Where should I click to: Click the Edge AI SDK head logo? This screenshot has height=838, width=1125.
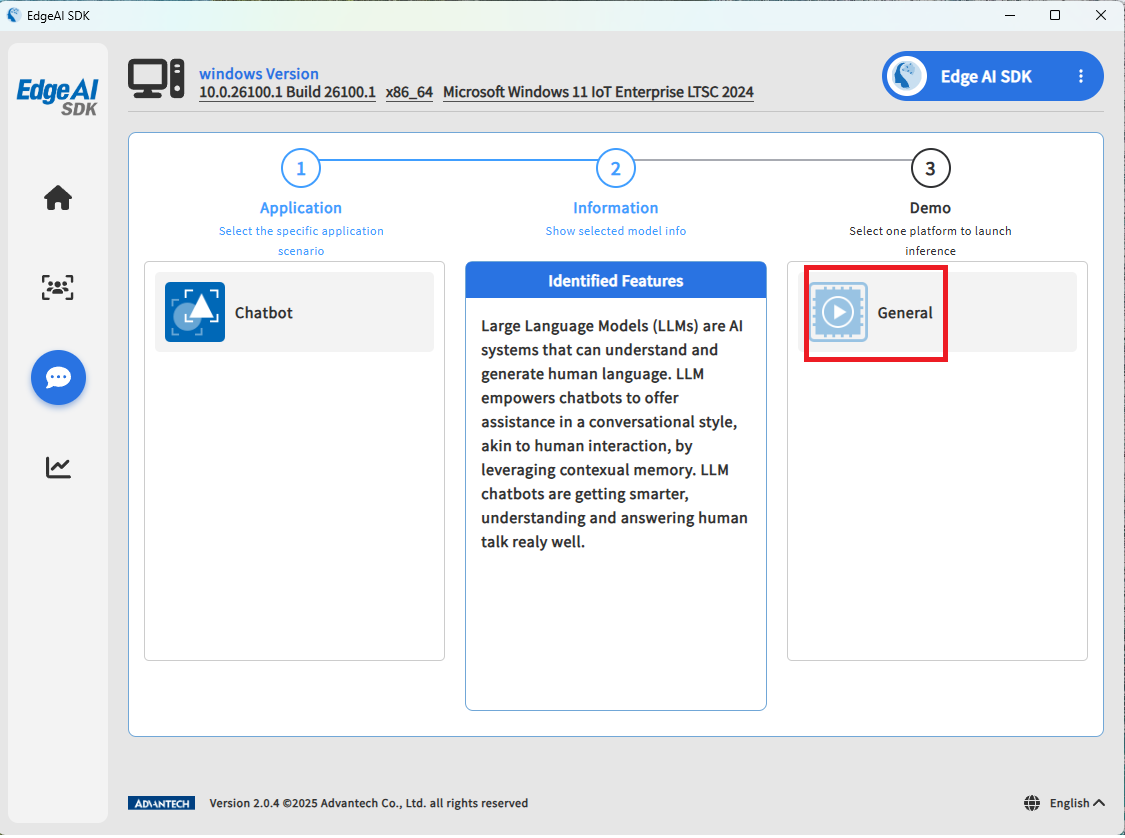[909, 77]
